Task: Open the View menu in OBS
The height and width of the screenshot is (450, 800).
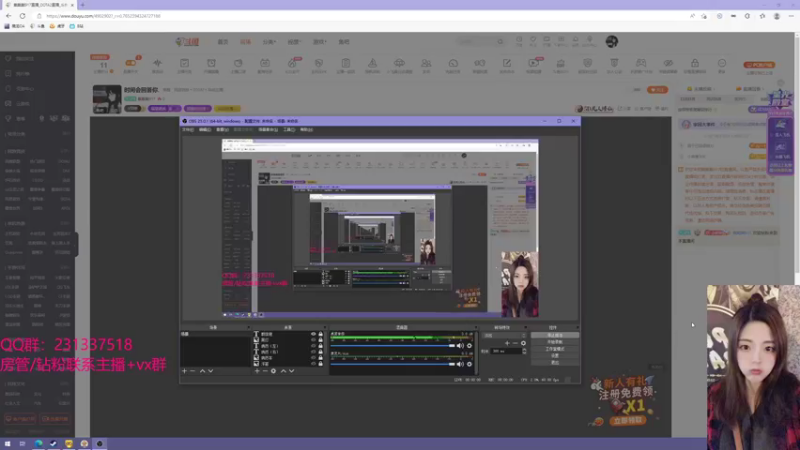Action: click(x=222, y=130)
